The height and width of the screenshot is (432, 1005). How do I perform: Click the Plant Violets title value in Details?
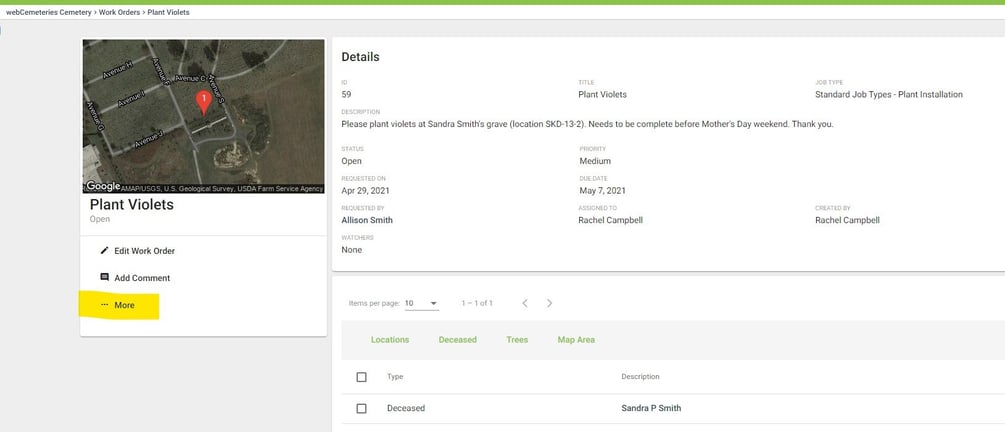(602, 94)
